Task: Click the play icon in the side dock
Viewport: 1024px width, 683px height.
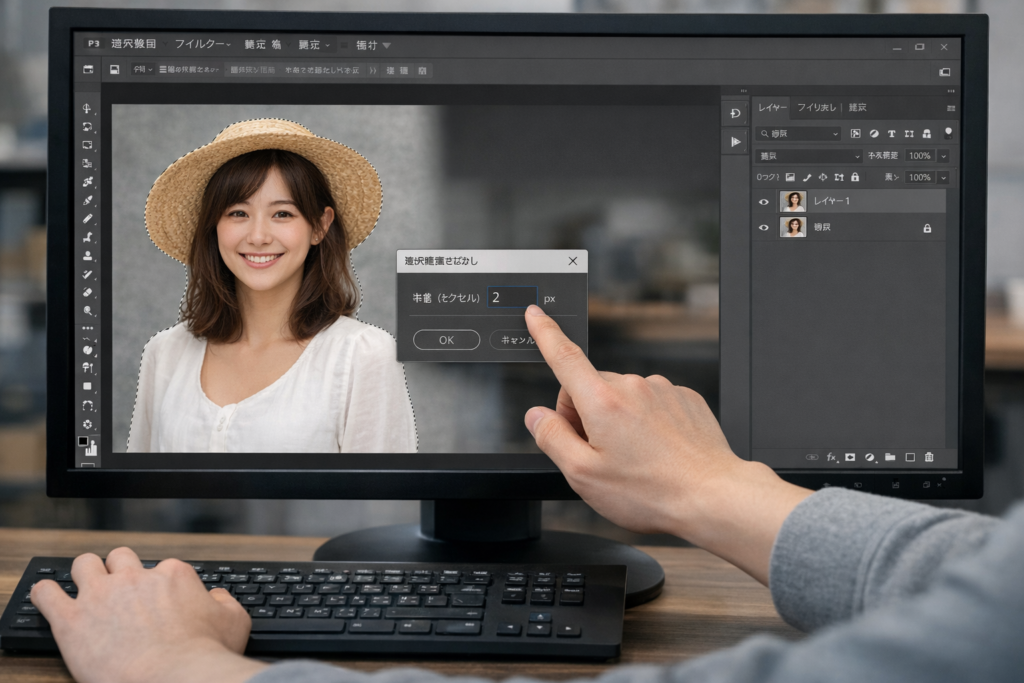Action: [736, 142]
